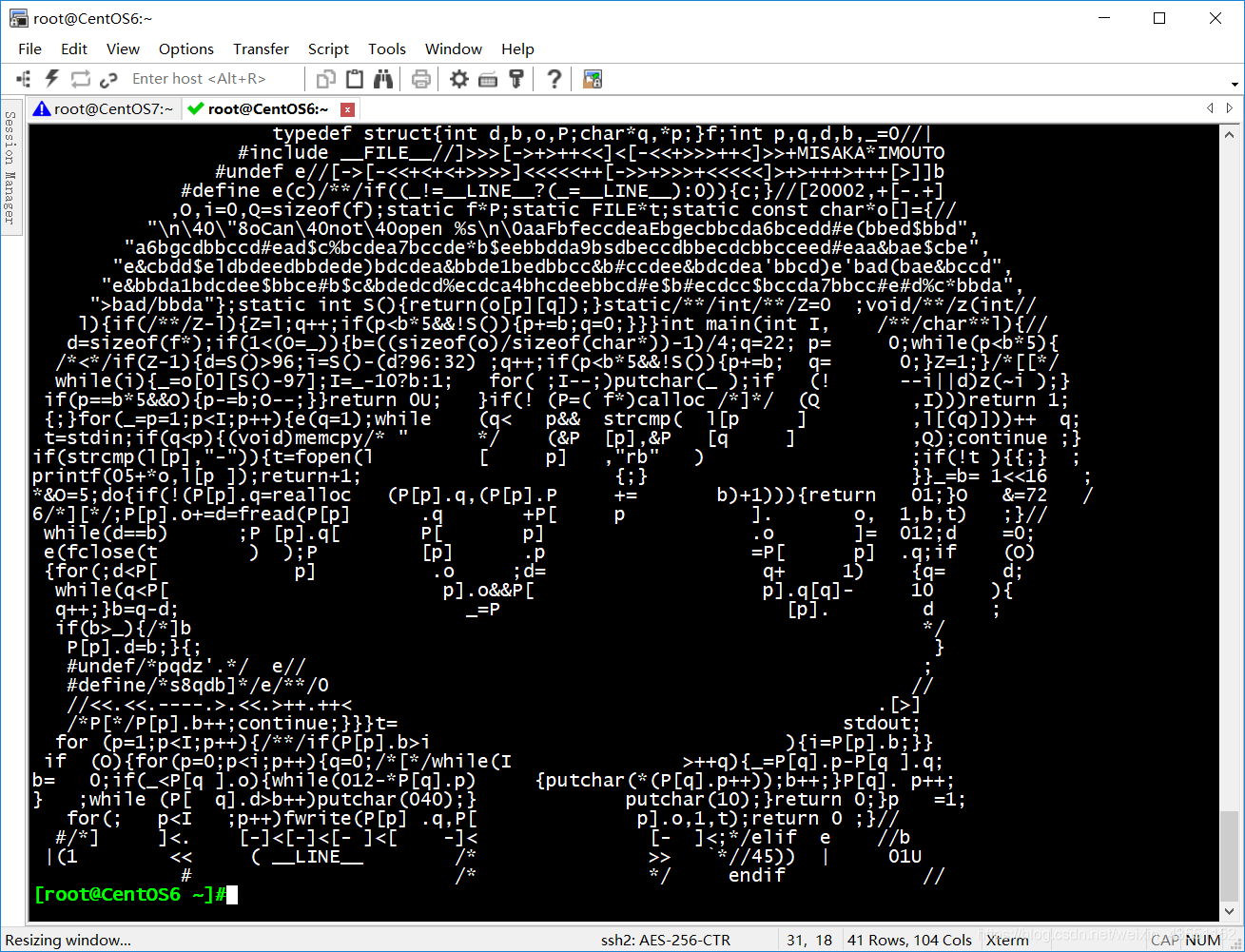Click the SecureCRT title bar app icon

[19, 18]
